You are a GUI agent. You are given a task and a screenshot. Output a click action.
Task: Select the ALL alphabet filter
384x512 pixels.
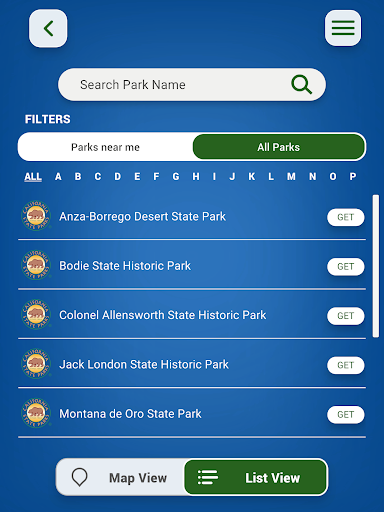click(33, 177)
